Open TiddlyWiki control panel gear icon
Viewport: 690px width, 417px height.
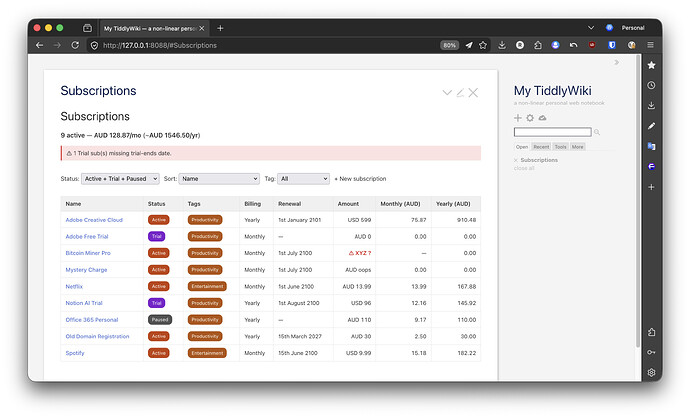[x=530, y=118]
